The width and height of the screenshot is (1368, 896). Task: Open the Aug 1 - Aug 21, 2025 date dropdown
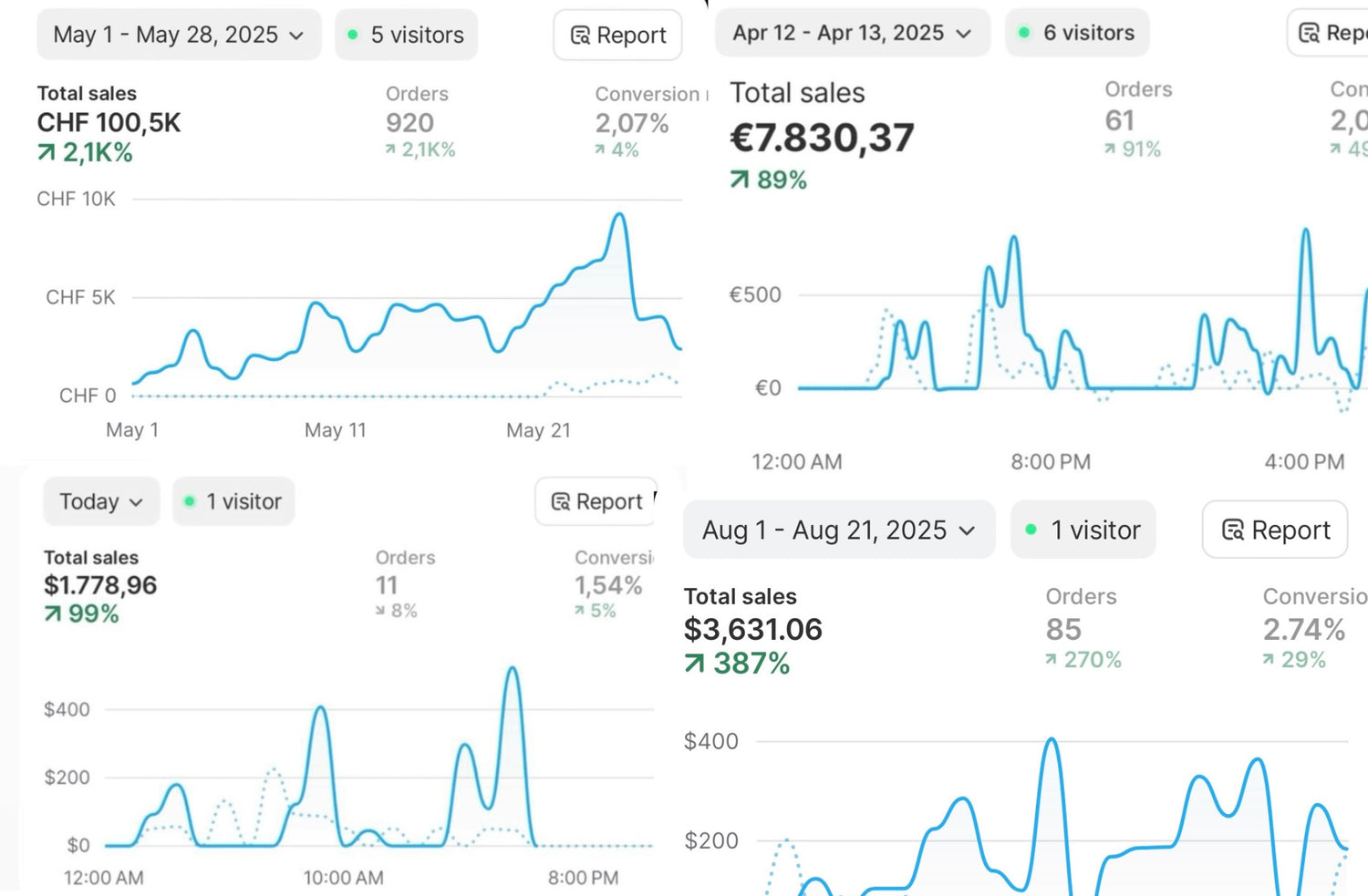coord(839,530)
